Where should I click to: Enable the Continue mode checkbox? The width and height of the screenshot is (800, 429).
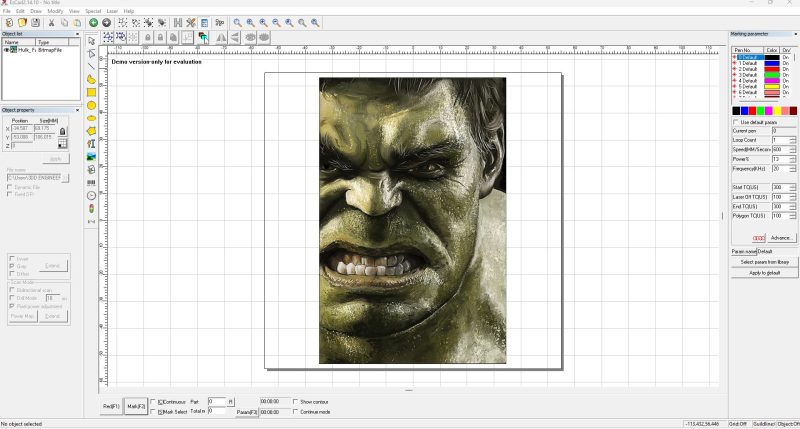coord(295,412)
